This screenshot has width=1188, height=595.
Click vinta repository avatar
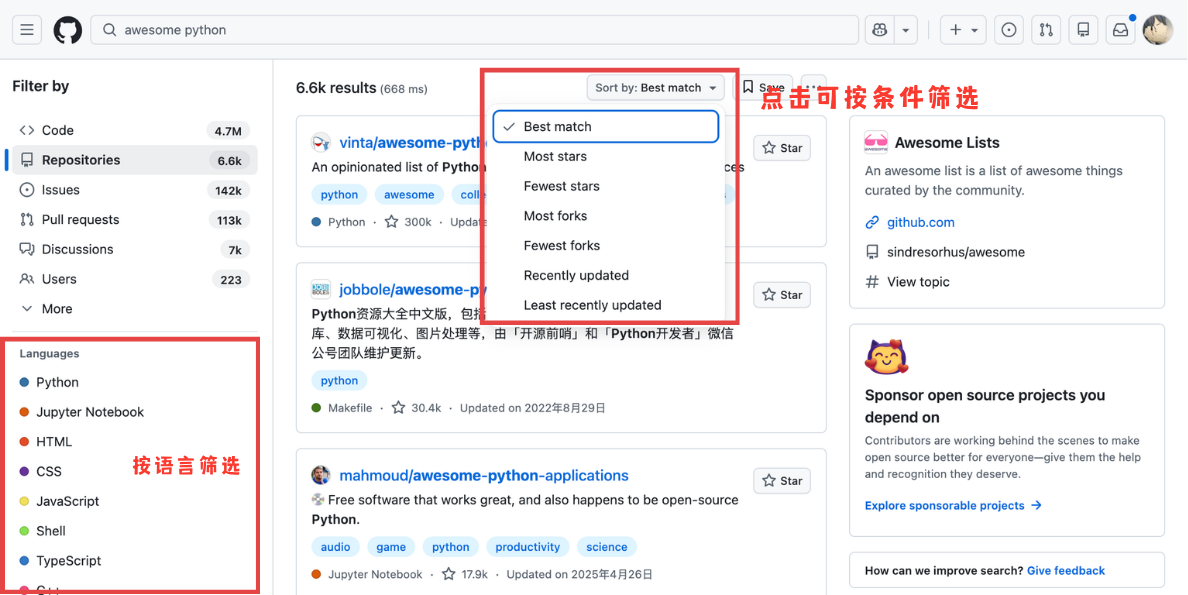tap(320, 142)
